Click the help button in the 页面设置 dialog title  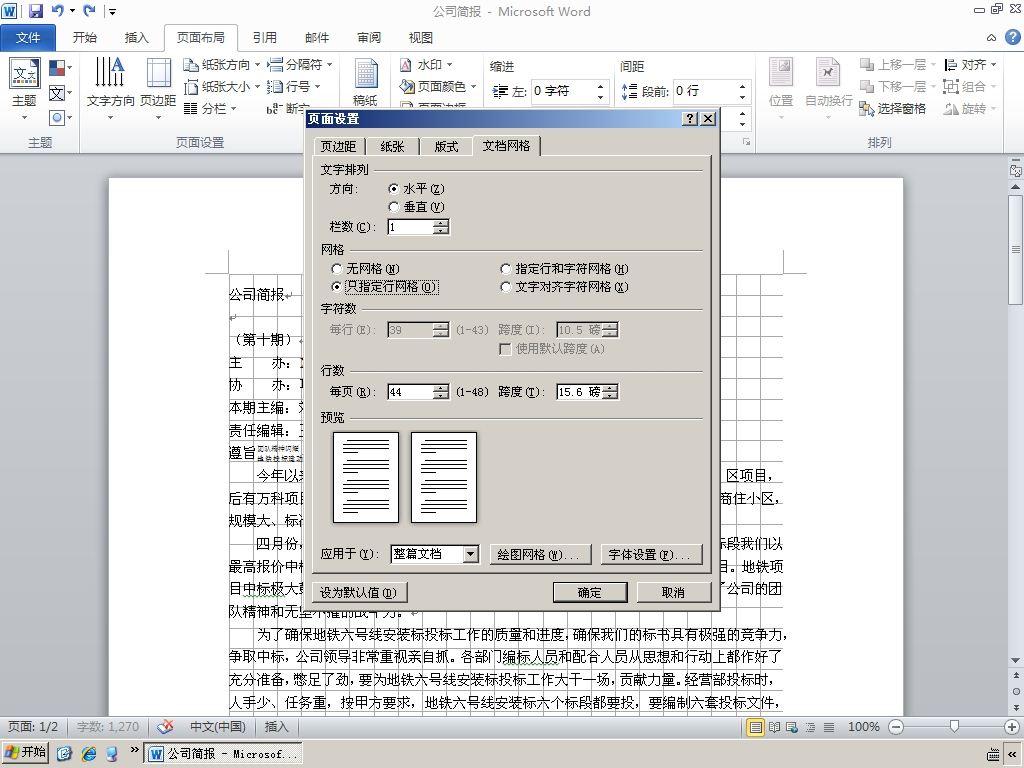point(690,118)
